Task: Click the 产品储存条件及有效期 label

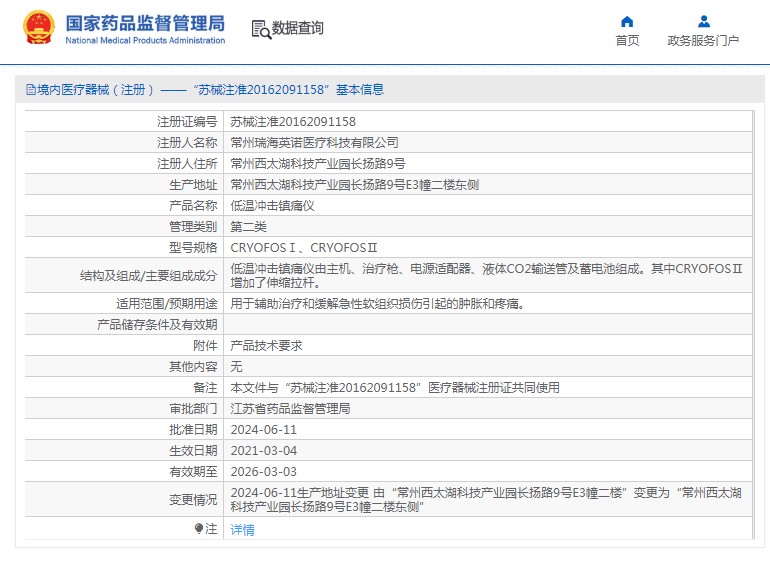Action: (157, 325)
